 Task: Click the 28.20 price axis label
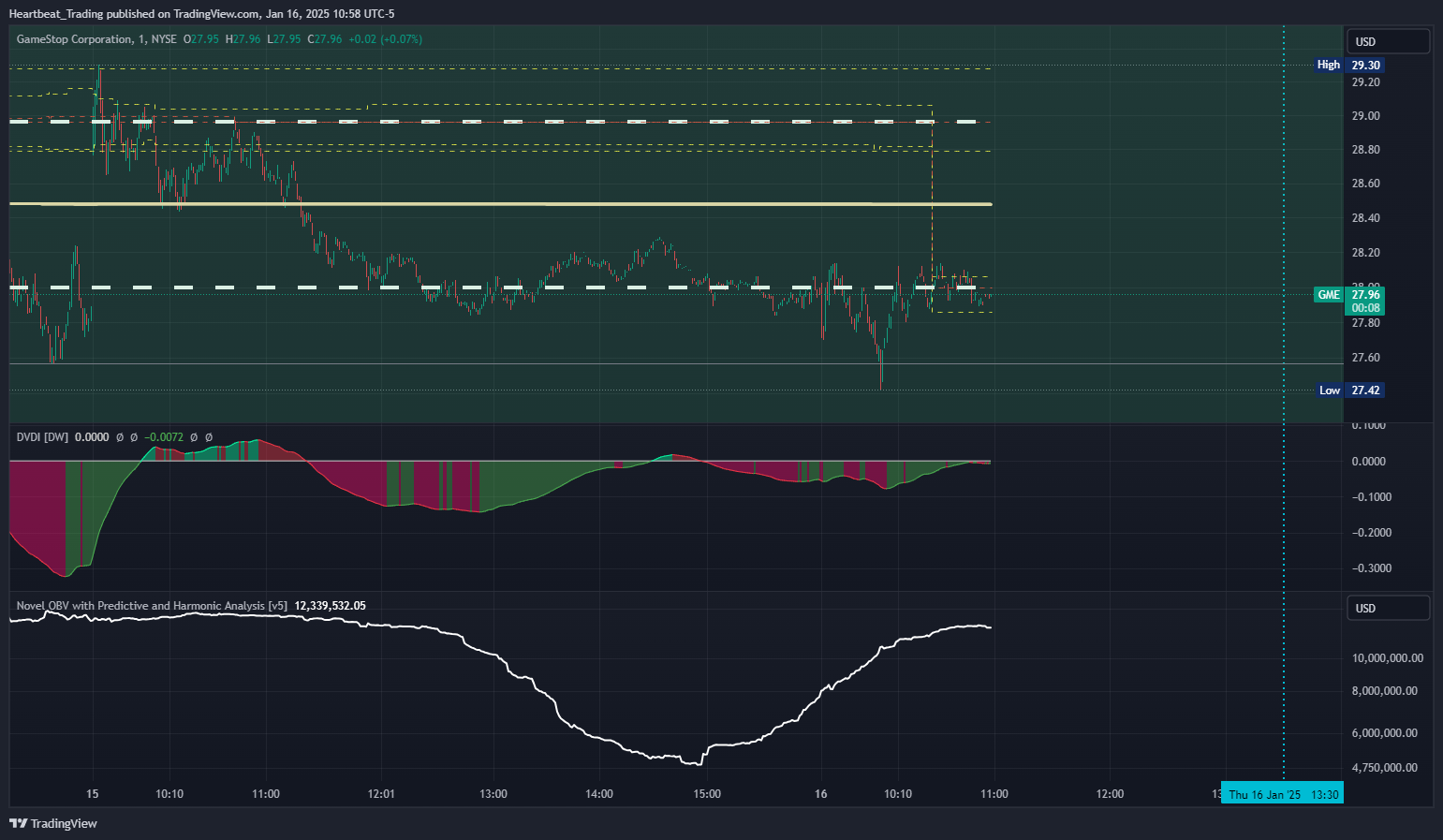[x=1365, y=253]
